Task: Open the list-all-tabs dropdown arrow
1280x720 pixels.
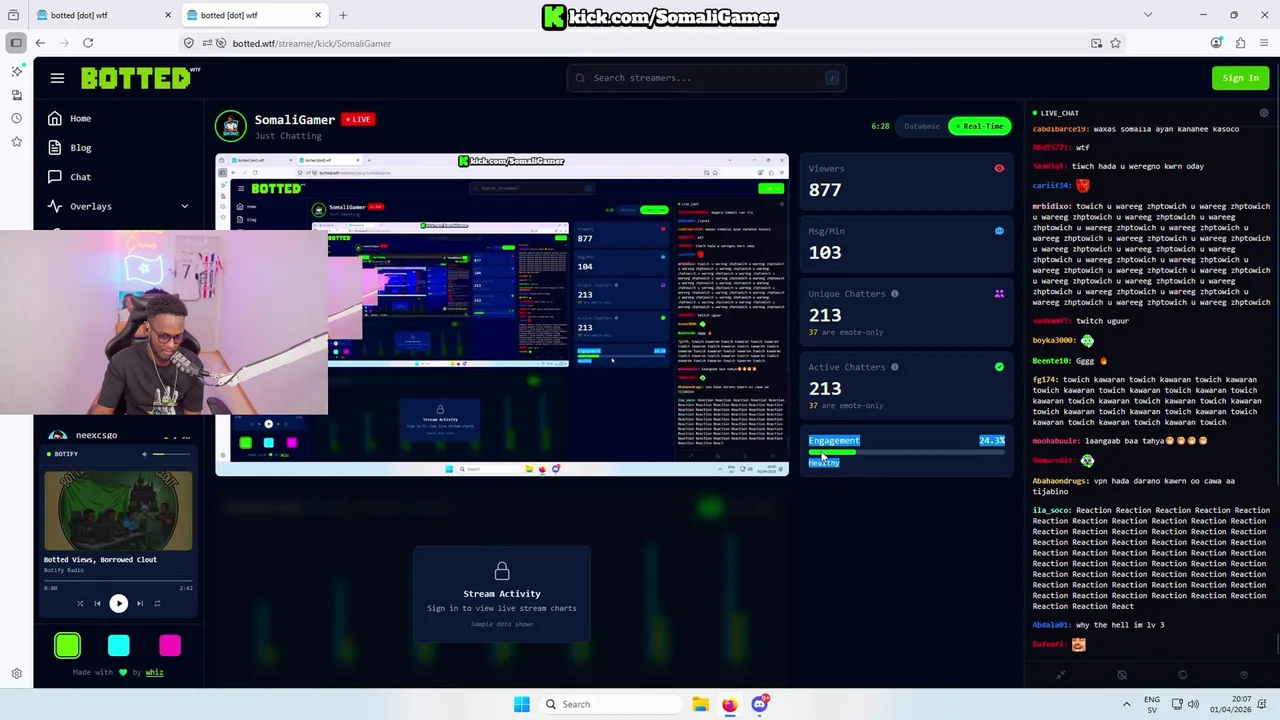Action: click(1148, 15)
